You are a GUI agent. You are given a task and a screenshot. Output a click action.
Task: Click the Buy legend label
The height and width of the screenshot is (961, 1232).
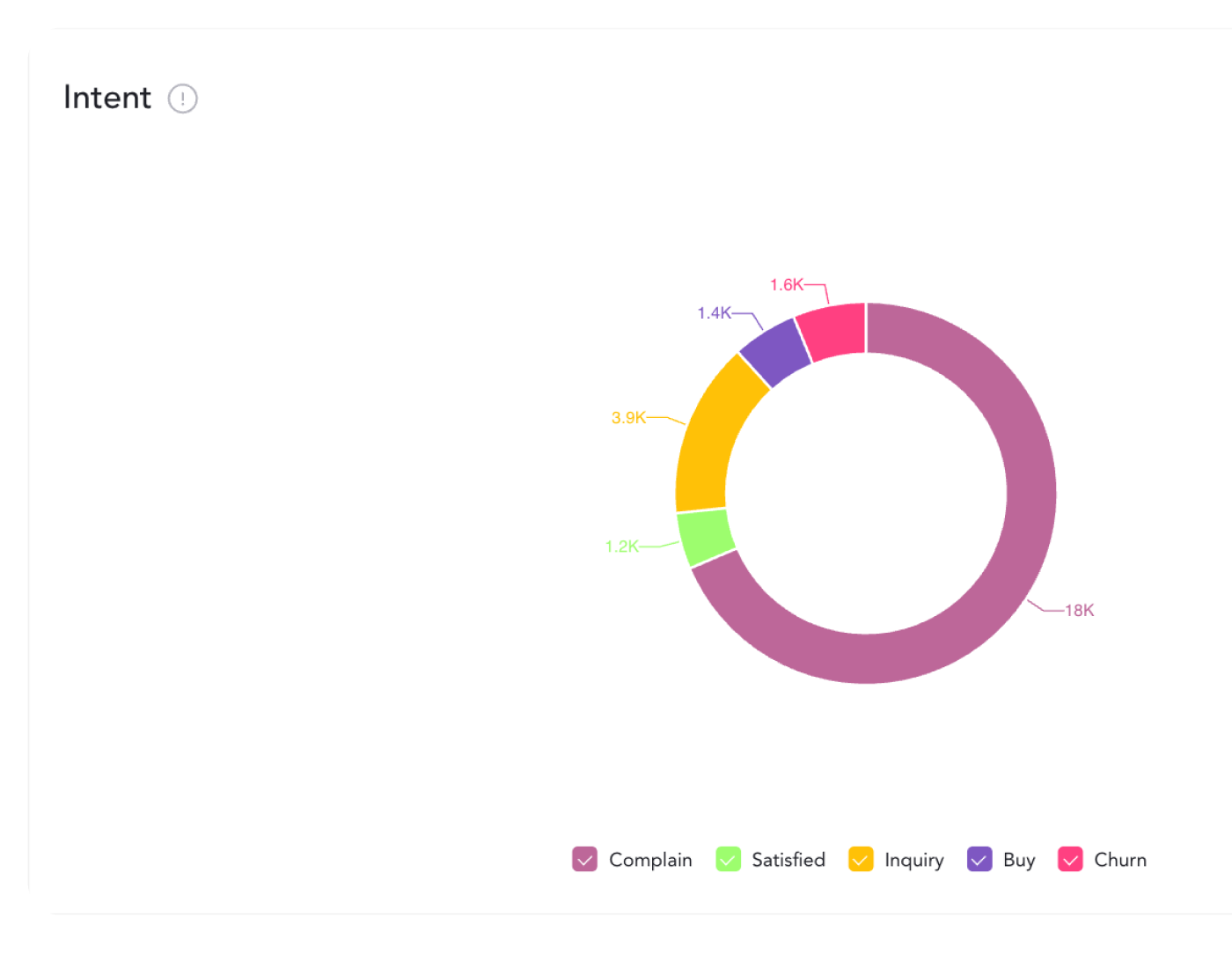[1019, 860]
